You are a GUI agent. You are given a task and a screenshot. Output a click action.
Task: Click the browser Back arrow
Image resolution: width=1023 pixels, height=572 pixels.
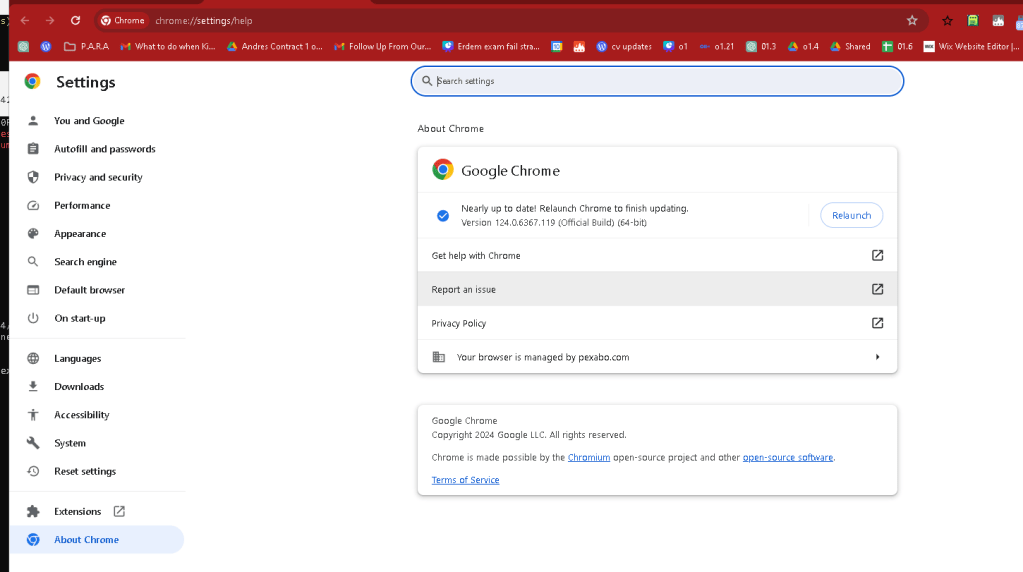[x=25, y=21]
